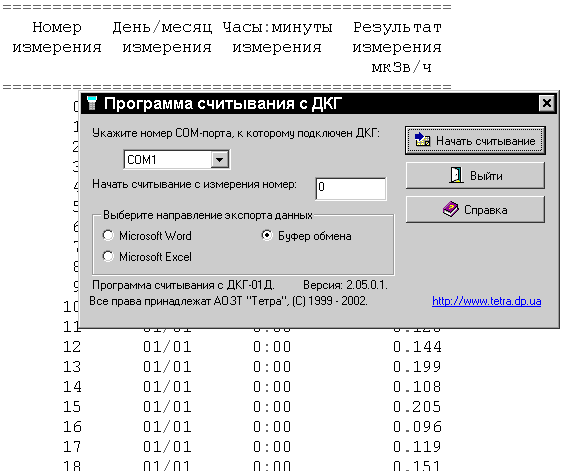Open help with the Справка button
The image size is (562, 471).
(475, 209)
